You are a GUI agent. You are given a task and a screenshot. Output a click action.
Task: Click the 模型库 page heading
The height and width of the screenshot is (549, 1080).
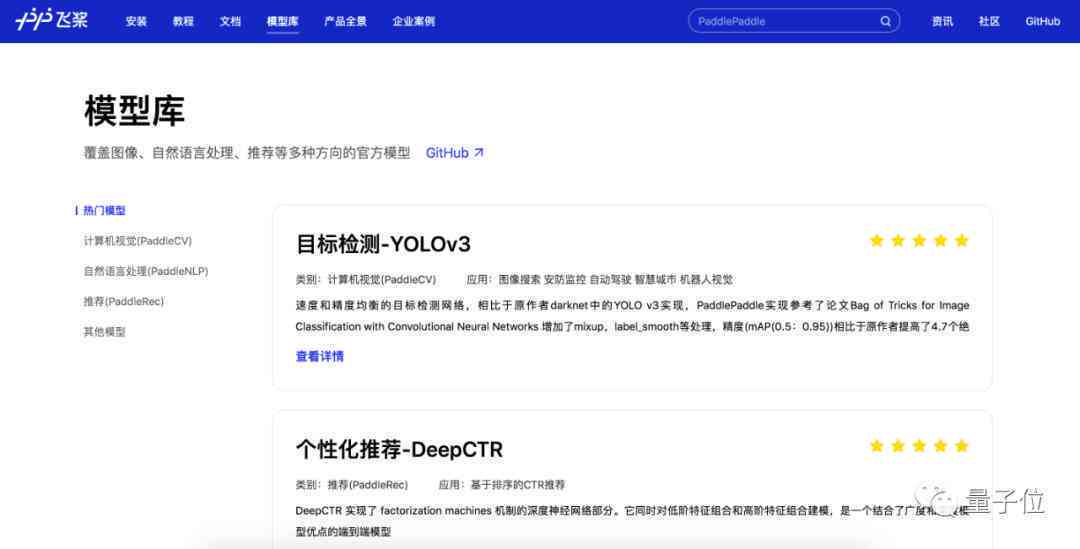134,111
